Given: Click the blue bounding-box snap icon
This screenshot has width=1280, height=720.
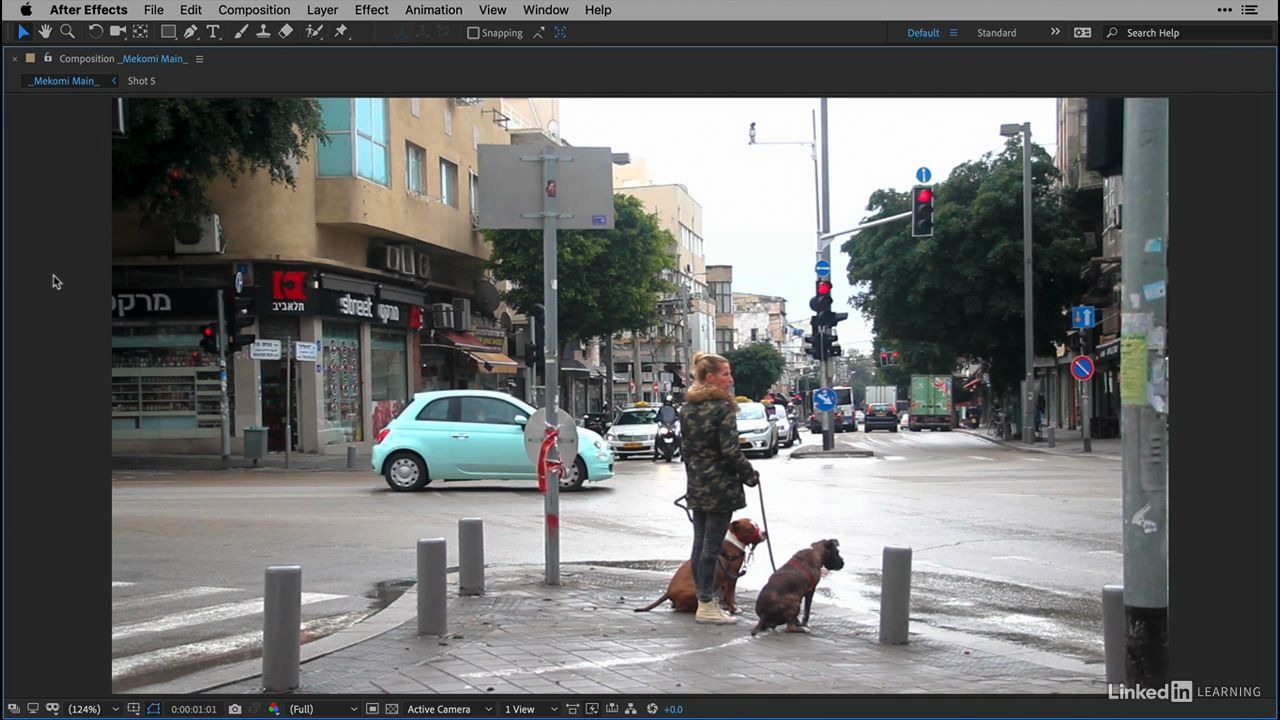Looking at the screenshot, I should [x=560, y=33].
